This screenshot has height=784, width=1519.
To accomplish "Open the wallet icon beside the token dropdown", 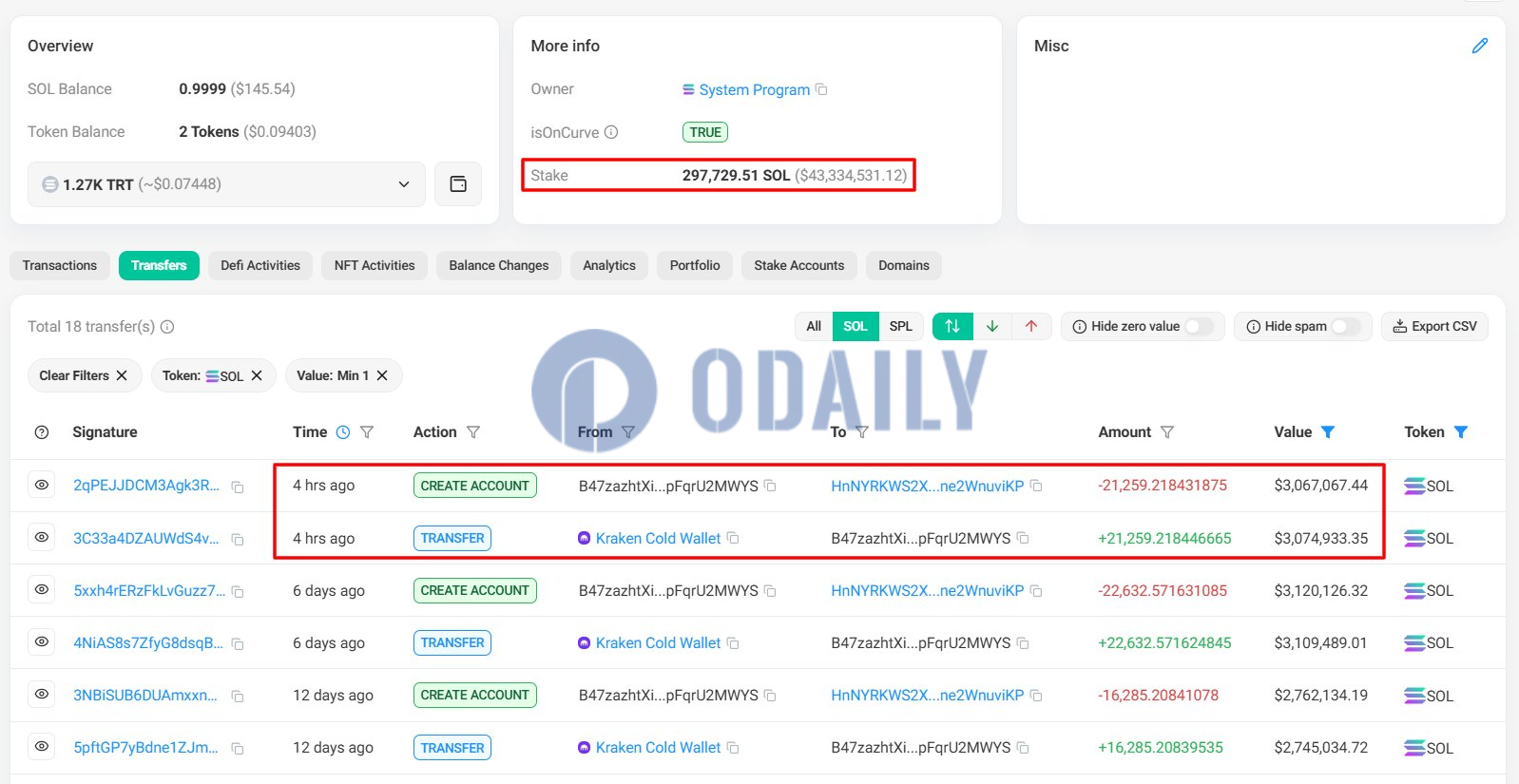I will click(x=458, y=183).
